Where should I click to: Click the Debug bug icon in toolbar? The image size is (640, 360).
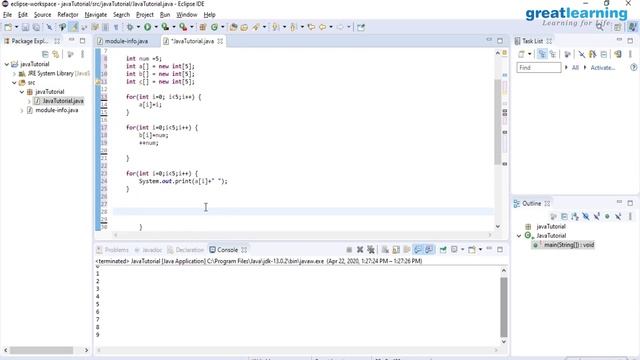(x=130, y=27)
